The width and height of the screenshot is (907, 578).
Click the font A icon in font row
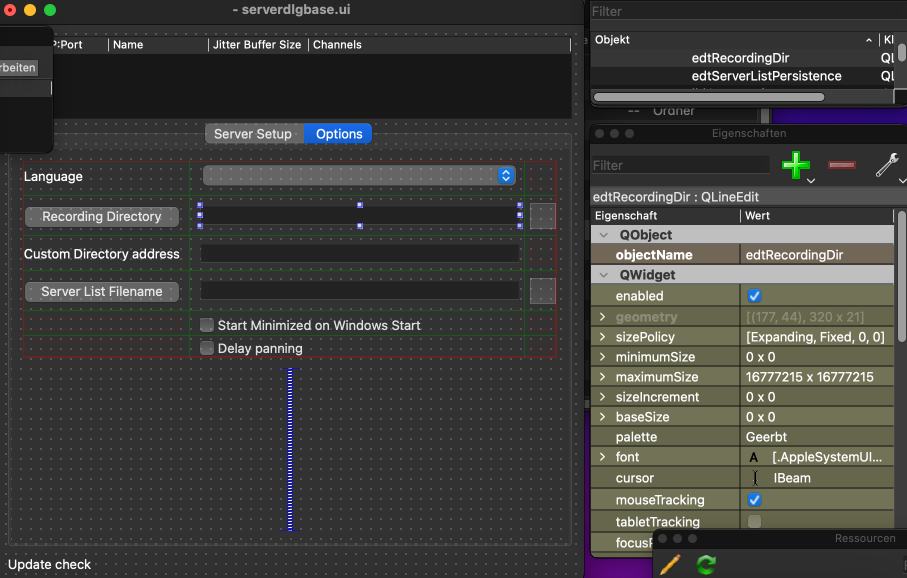tap(753, 458)
